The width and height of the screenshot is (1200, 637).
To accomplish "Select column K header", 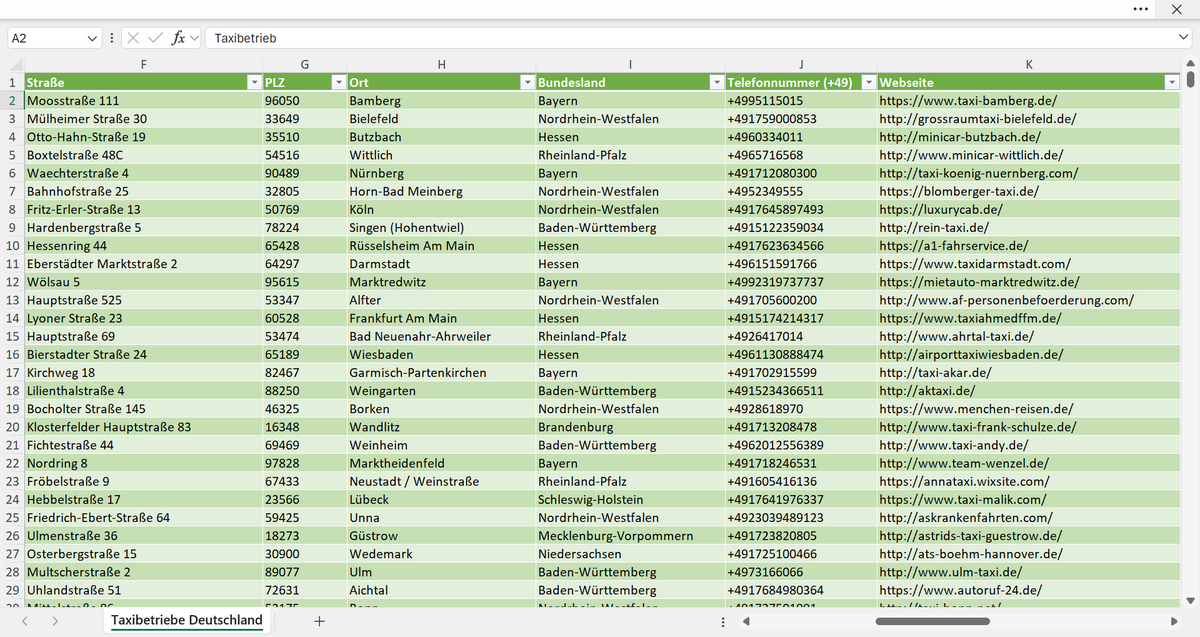I will tap(1029, 64).
